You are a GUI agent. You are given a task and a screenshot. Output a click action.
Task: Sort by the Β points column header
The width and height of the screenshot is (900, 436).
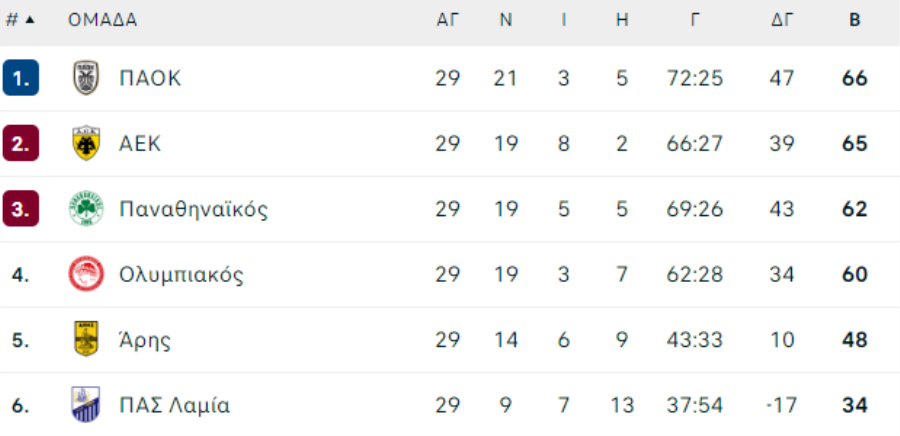[854, 20]
